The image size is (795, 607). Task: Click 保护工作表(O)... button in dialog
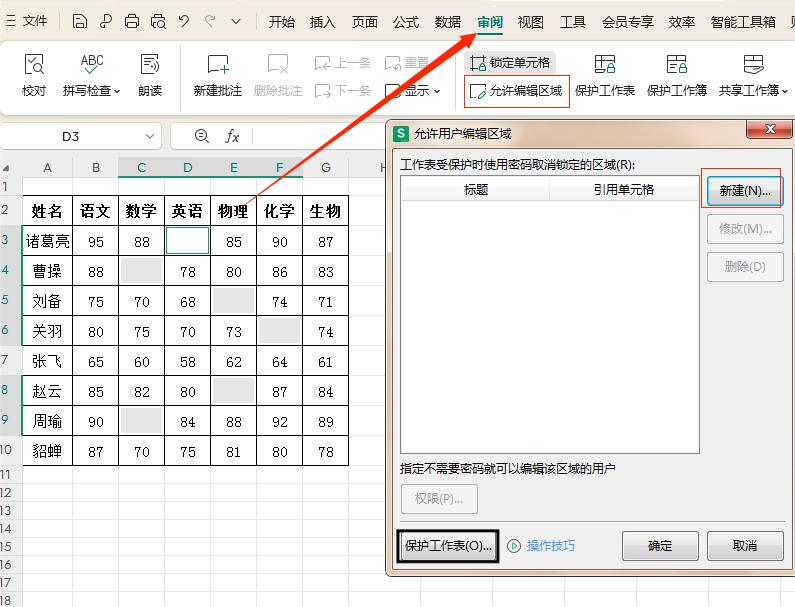[x=448, y=546]
